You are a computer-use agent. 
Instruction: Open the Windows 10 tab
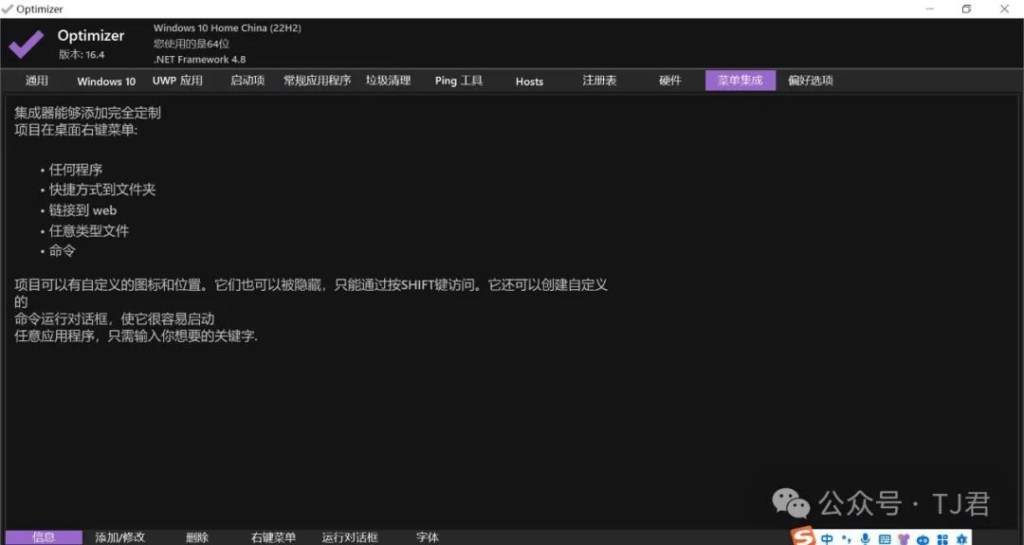106,81
